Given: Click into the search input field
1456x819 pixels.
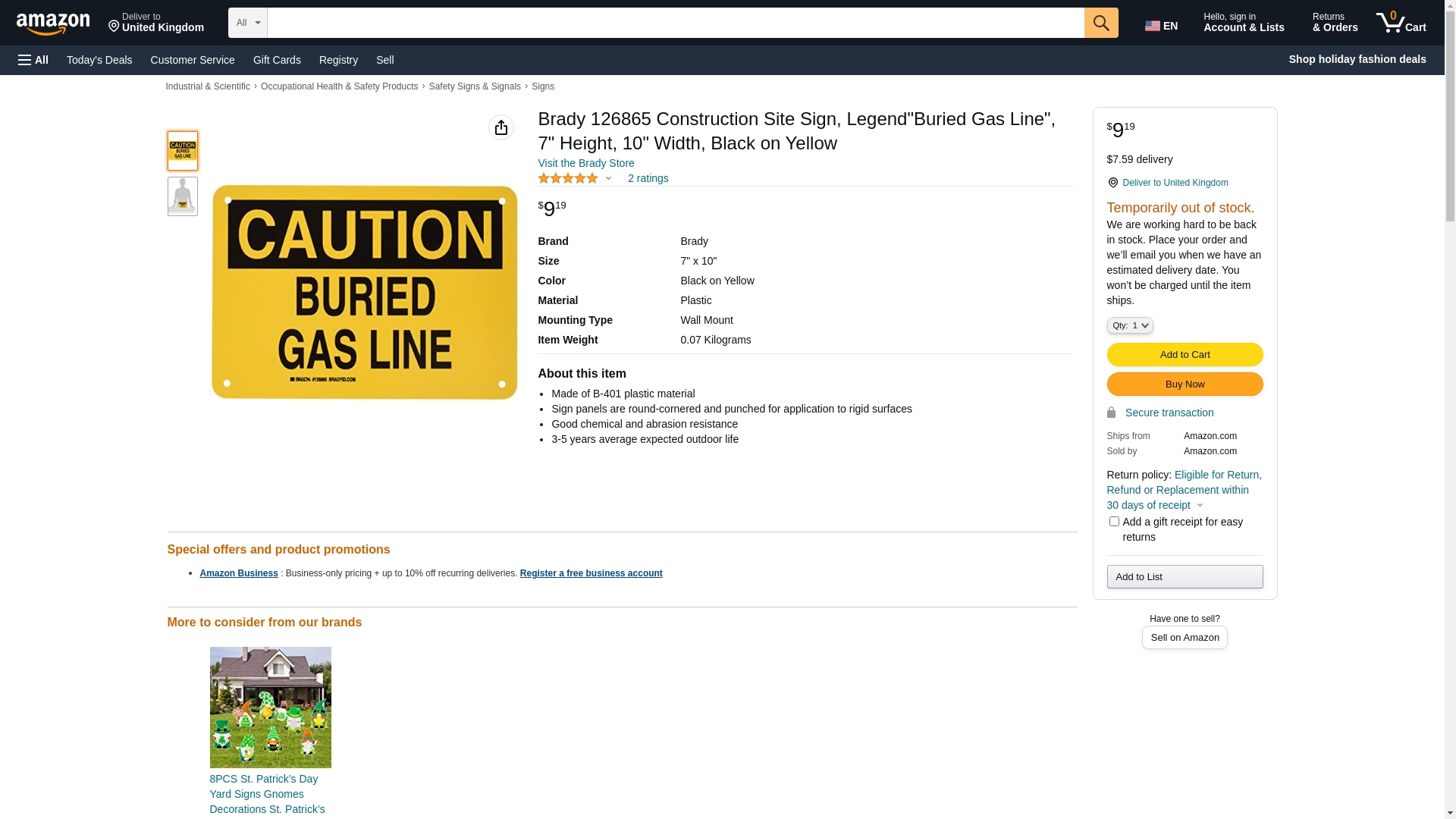Looking at the screenshot, I should tap(676, 23).
